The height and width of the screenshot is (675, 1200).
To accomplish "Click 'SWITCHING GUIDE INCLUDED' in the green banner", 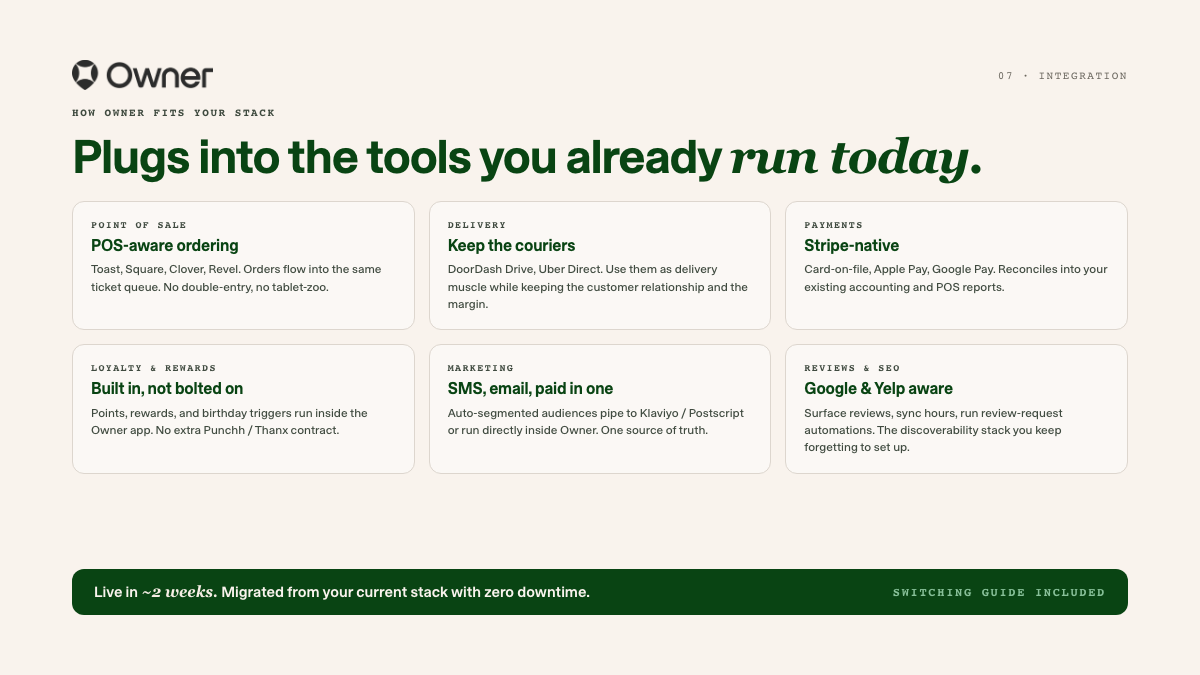I will [x=999, y=592].
